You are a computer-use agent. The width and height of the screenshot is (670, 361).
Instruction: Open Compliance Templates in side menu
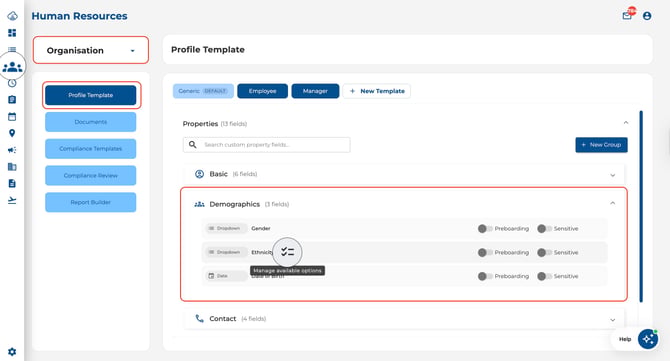91,149
